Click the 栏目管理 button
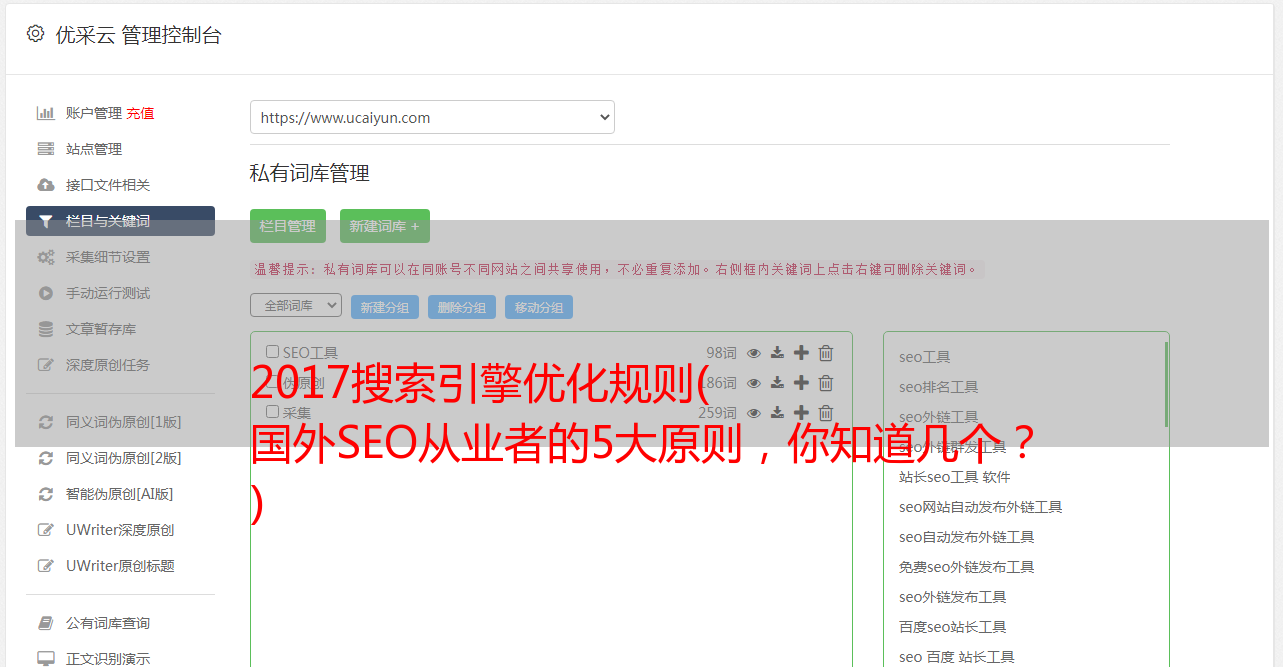The image size is (1283, 667). click(x=288, y=226)
